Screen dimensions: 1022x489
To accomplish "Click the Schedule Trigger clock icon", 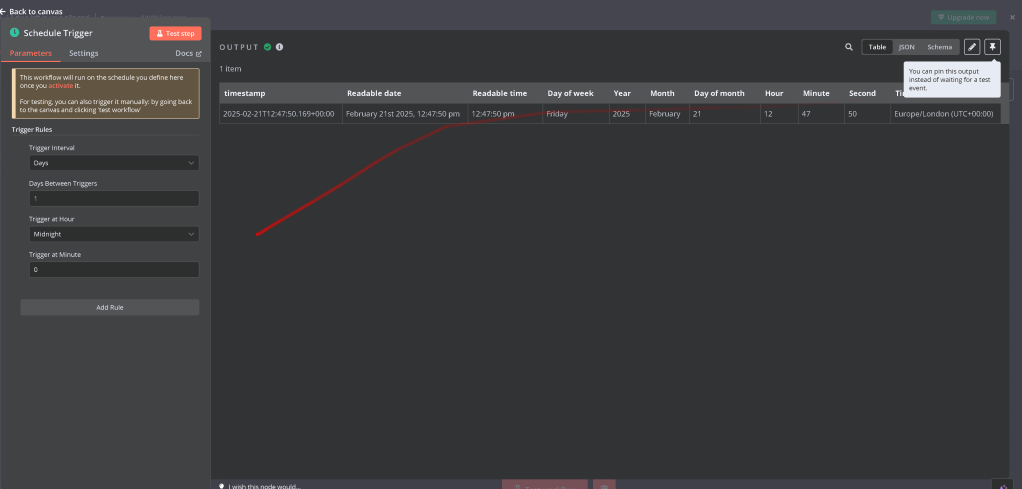I will click(x=14, y=33).
